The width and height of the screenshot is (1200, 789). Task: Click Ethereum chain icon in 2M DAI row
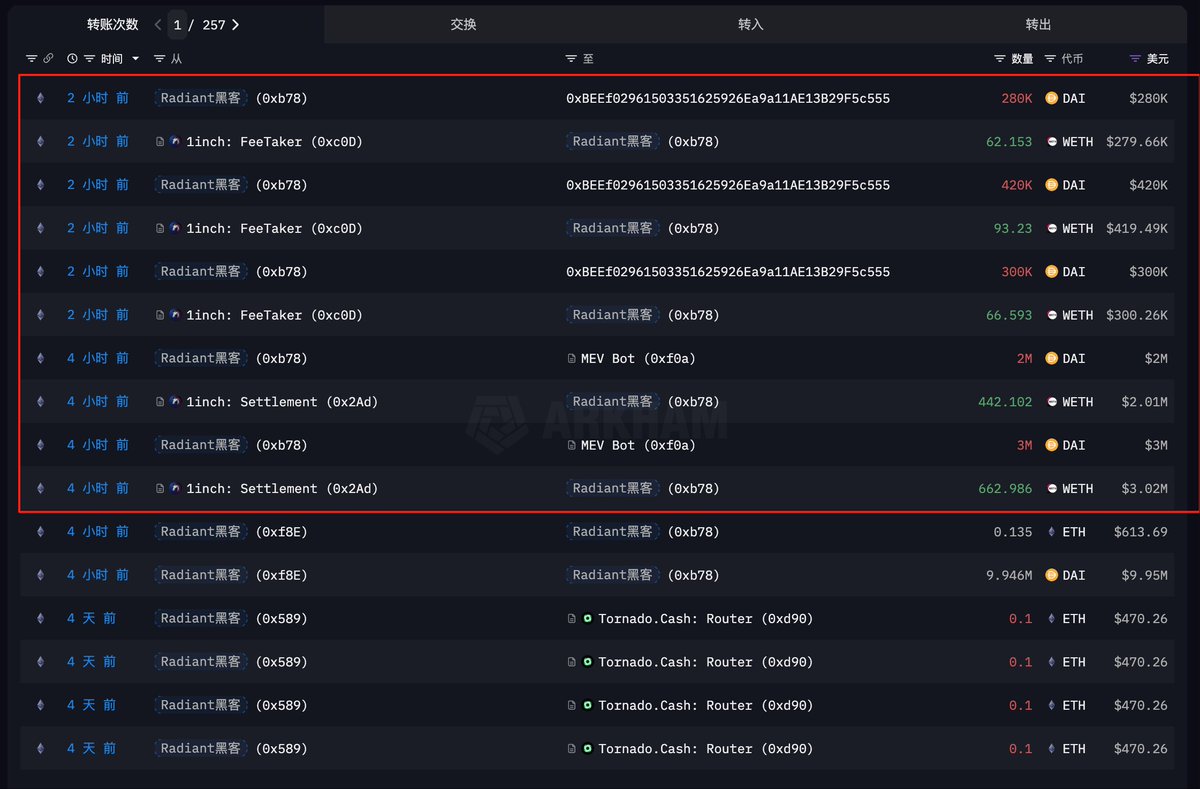(41, 358)
